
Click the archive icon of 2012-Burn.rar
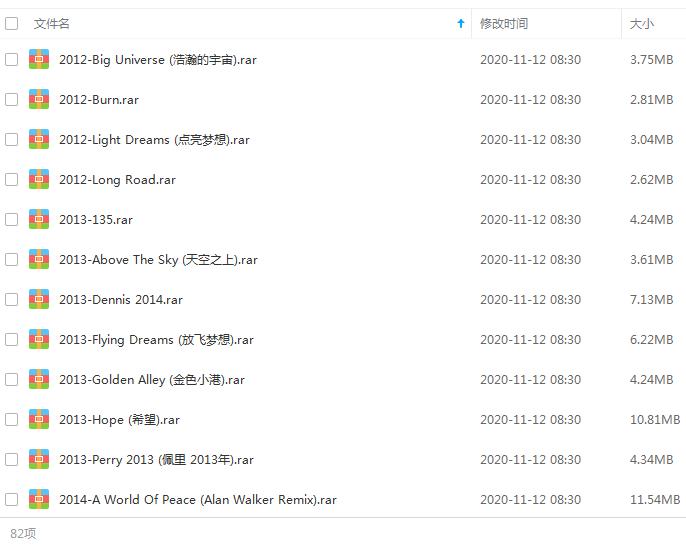point(39,99)
